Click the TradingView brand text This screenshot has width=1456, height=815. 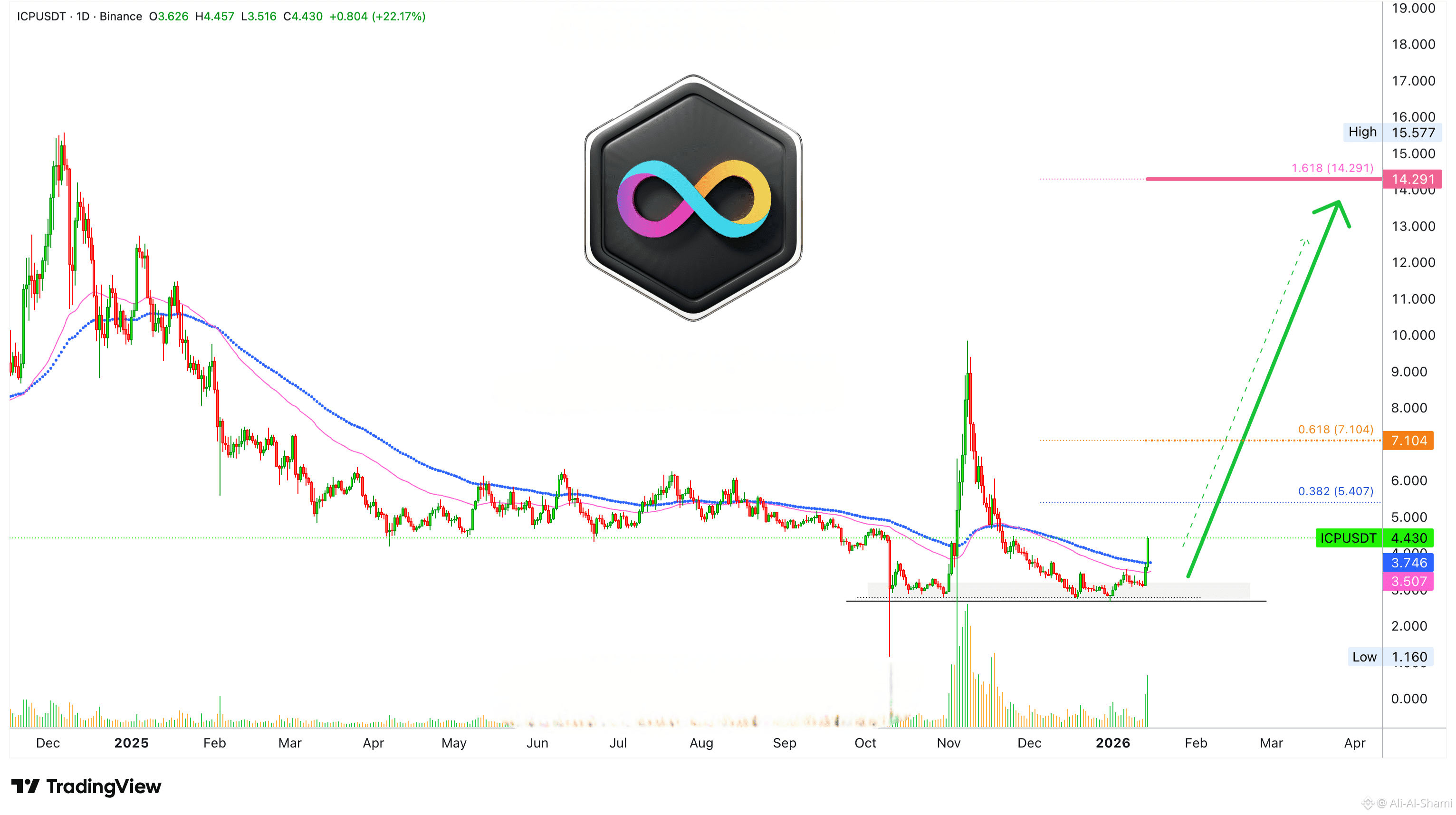(x=104, y=786)
